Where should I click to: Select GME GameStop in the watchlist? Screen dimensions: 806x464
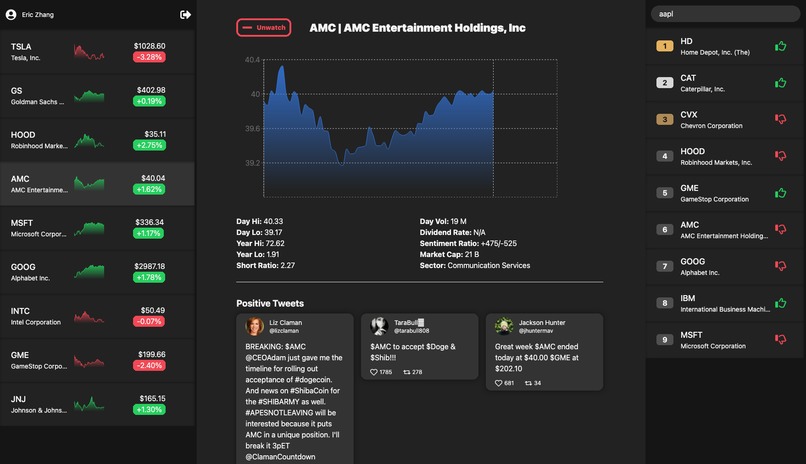tap(97, 360)
